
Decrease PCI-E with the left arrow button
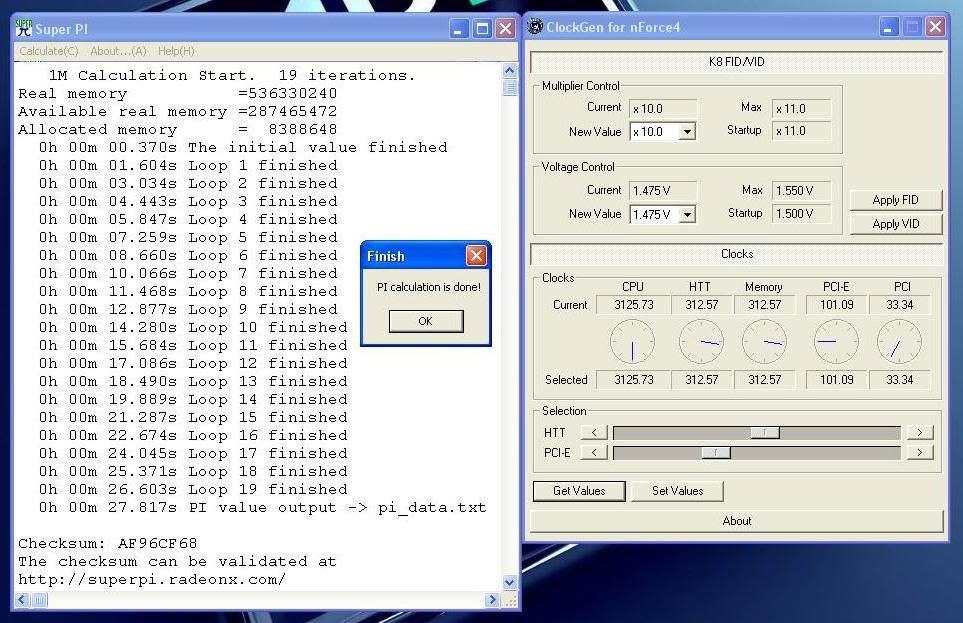[594, 453]
